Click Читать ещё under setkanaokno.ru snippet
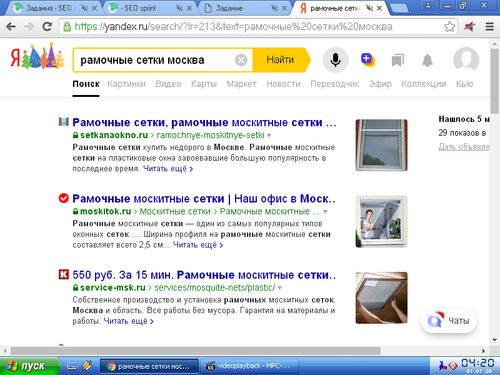The image size is (500, 375). point(168,169)
